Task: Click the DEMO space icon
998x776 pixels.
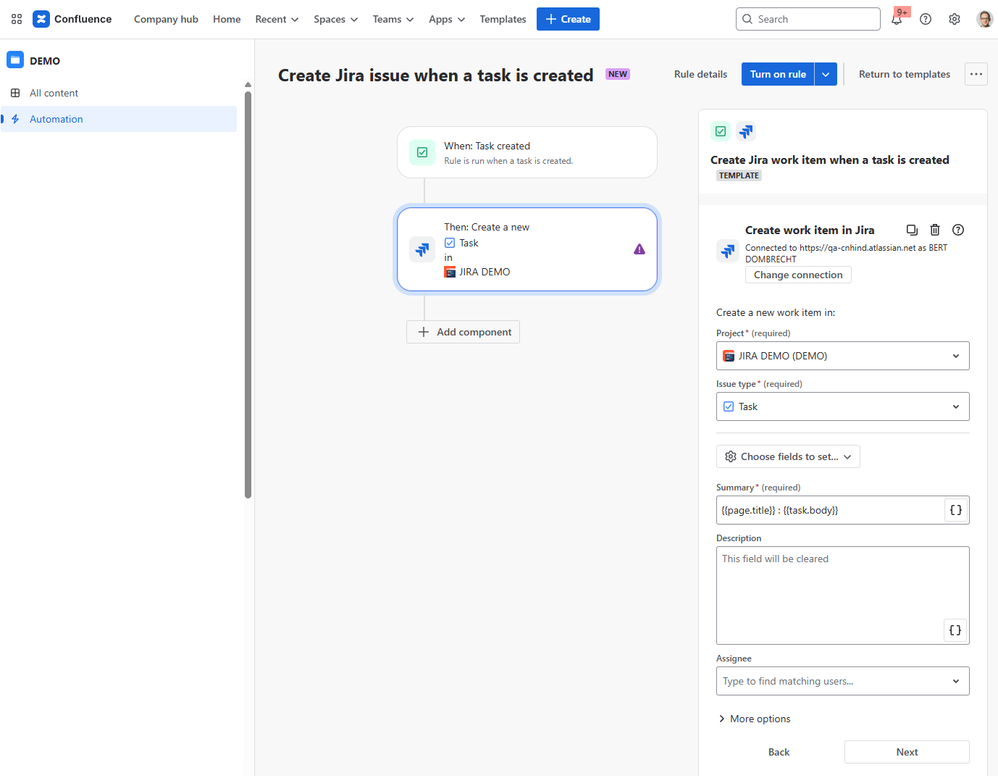Action: coord(15,60)
